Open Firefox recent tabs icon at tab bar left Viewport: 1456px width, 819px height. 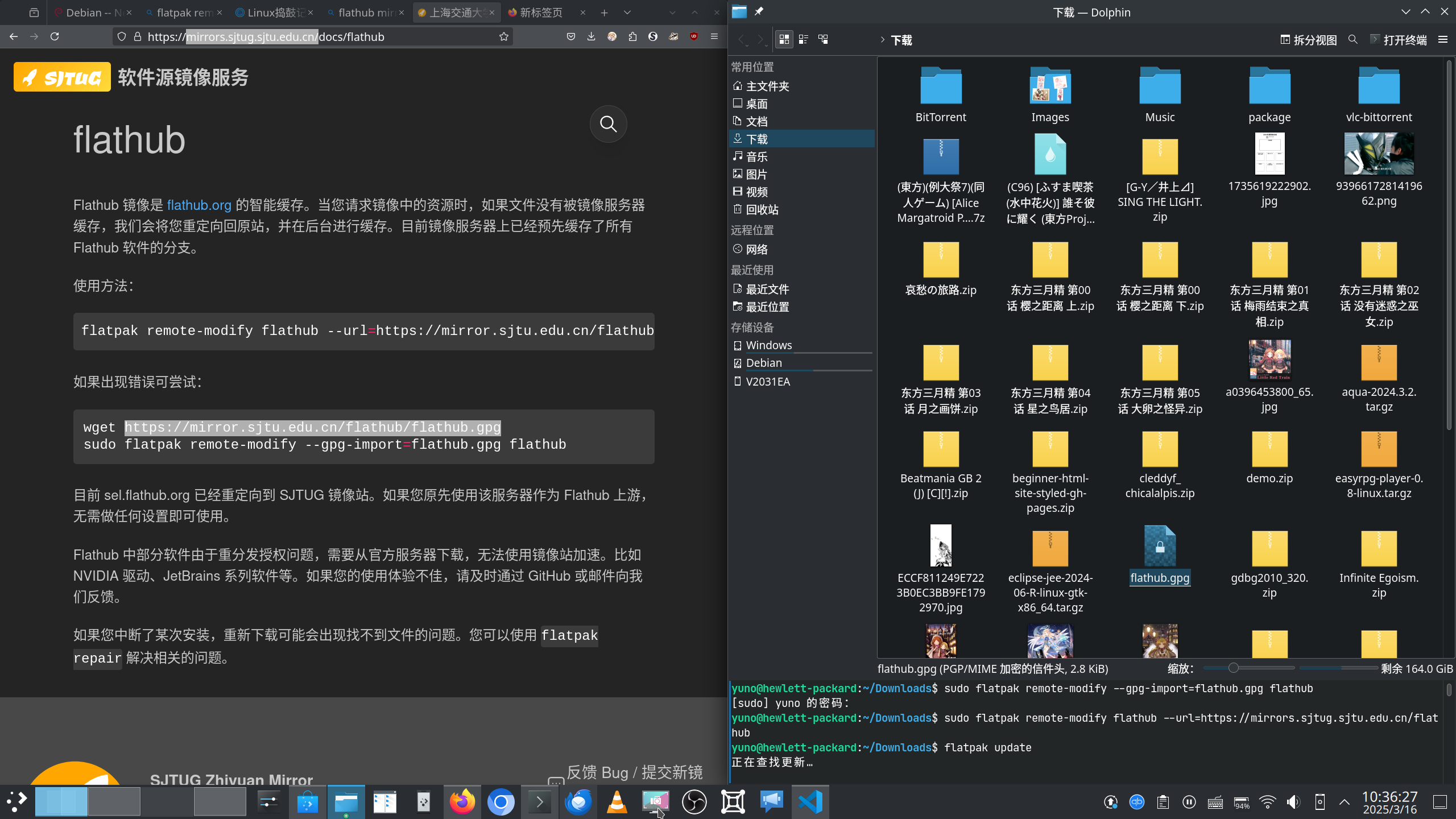(34, 13)
